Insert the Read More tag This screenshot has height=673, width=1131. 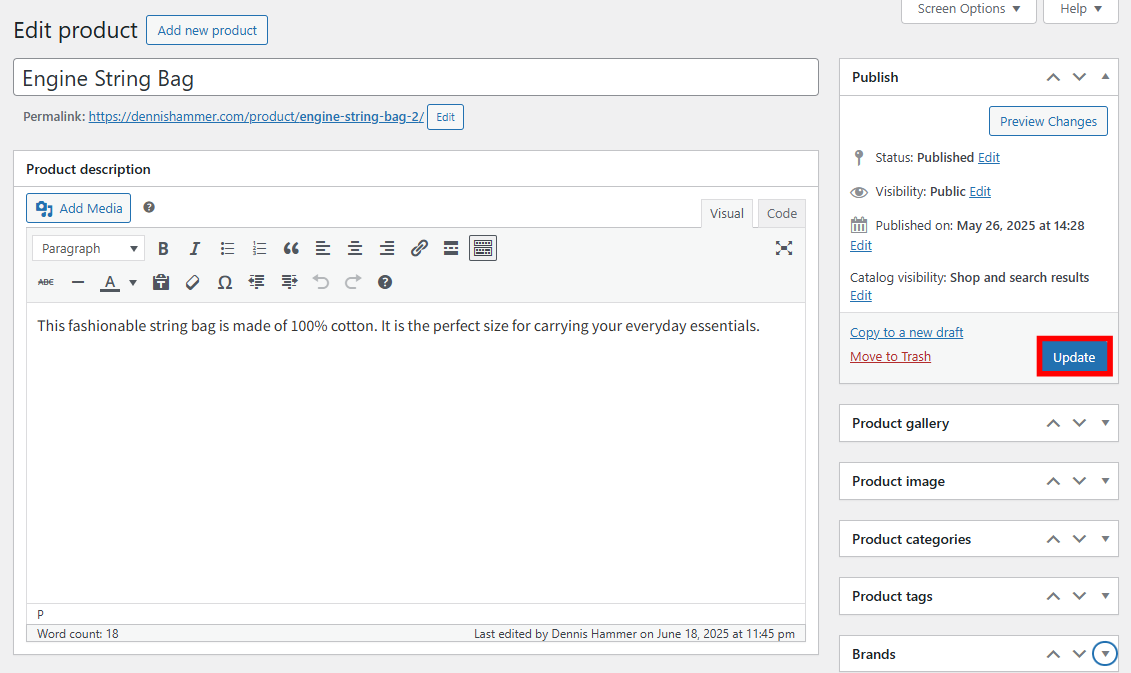point(451,248)
